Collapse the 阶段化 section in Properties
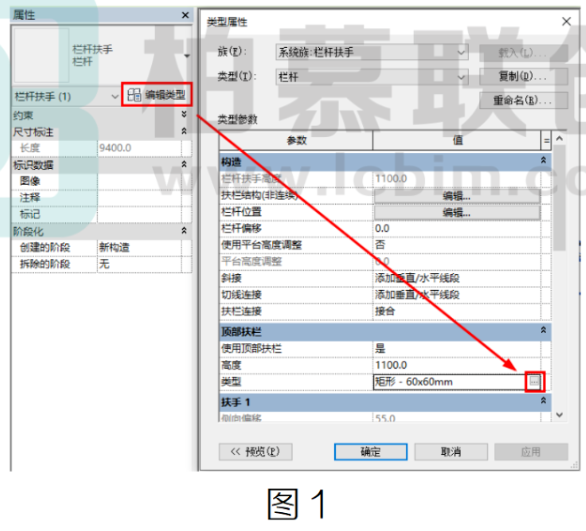This screenshot has width=586, height=531. click(184, 231)
